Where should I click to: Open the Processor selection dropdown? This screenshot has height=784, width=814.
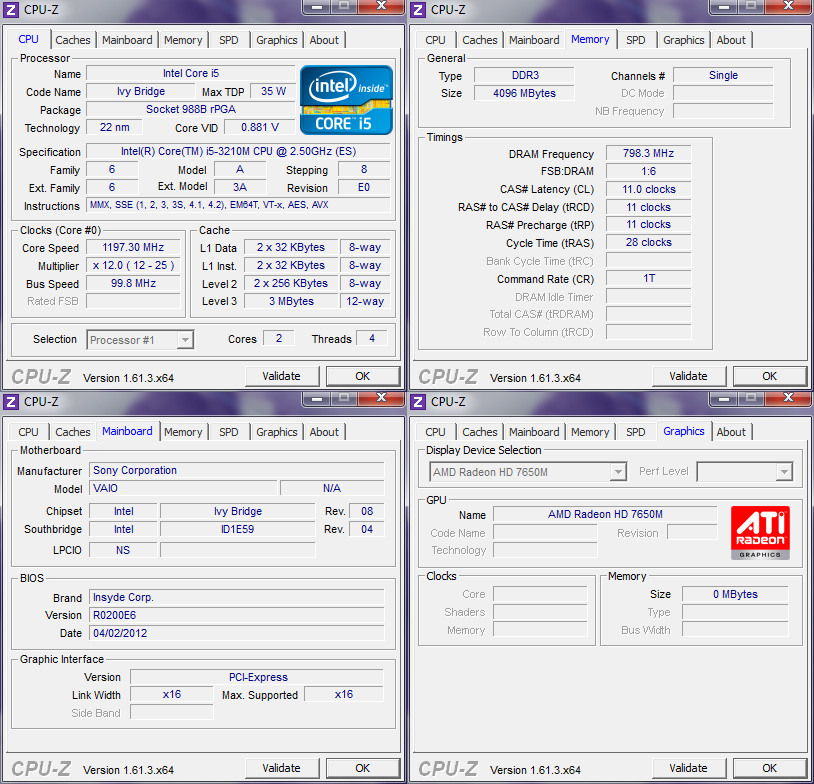tap(139, 339)
